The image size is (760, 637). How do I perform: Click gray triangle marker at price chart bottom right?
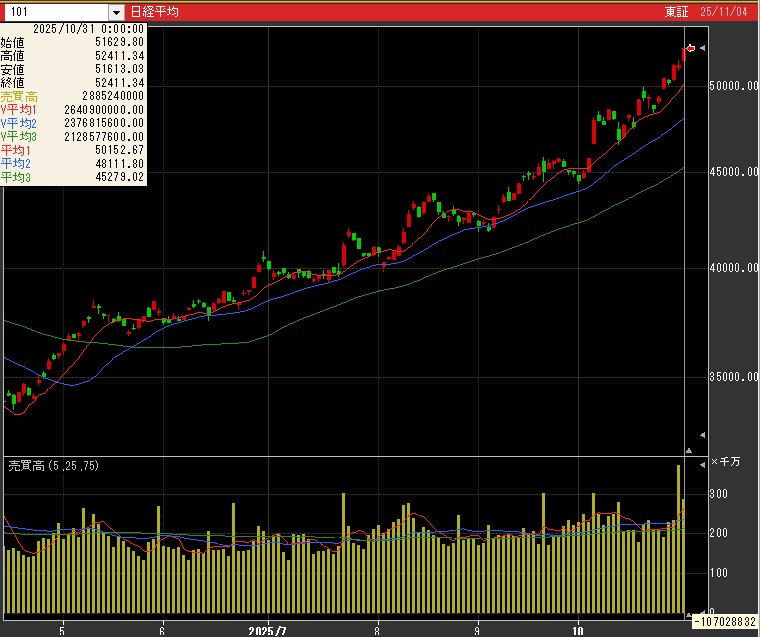[702, 435]
